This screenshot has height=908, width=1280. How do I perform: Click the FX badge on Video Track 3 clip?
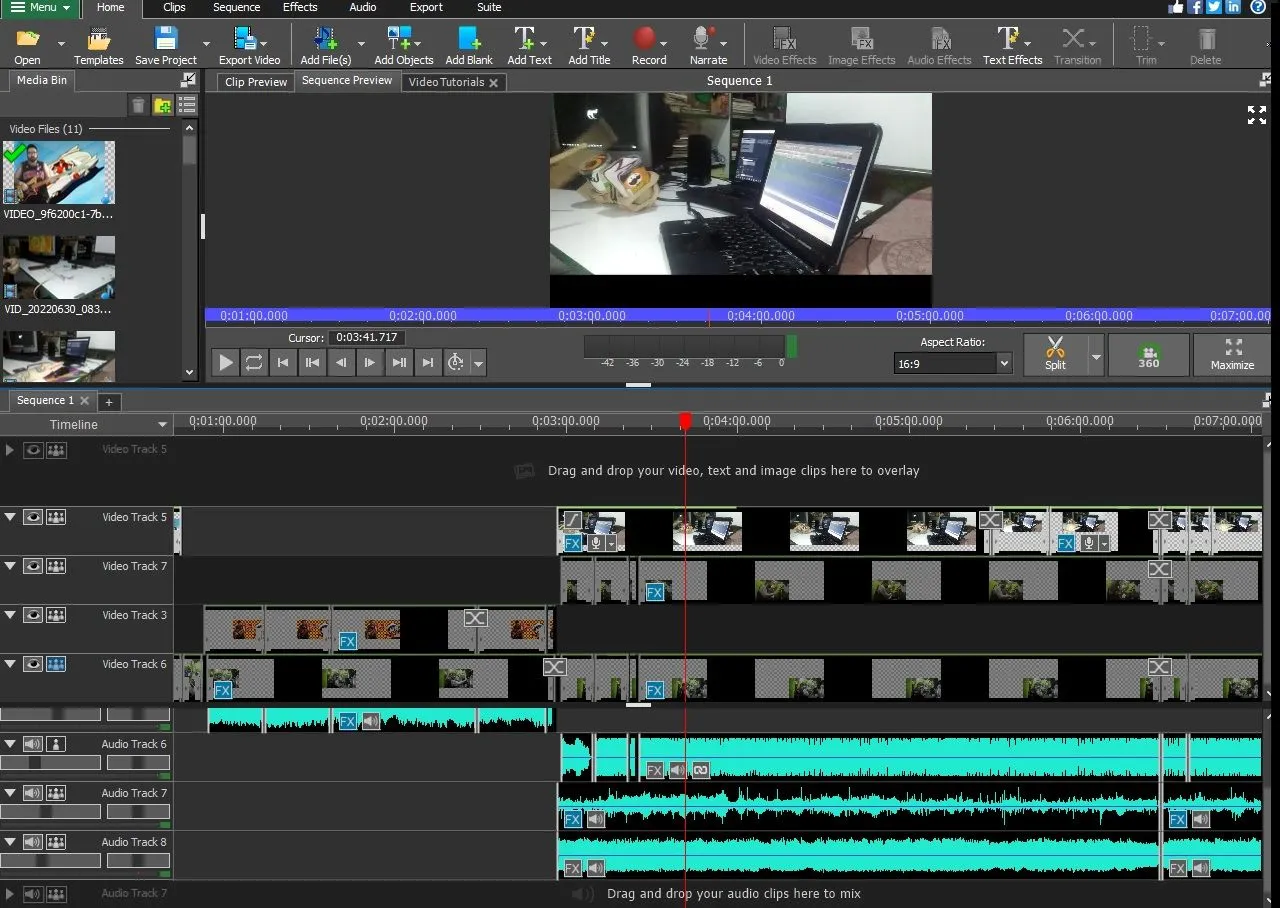(348, 641)
